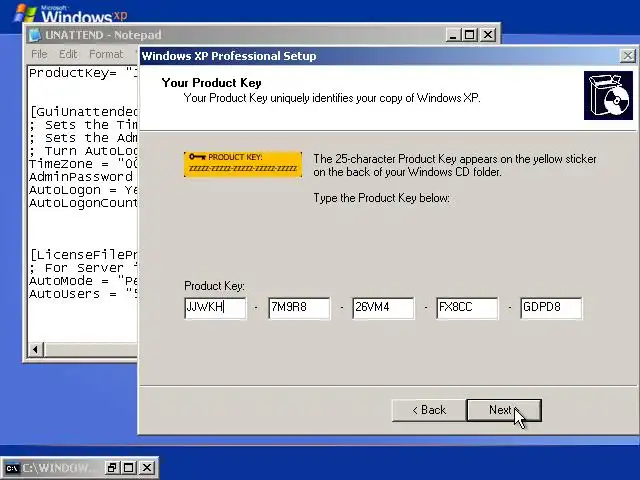The height and width of the screenshot is (480, 640).
Task: Restore the minimized C:\WINDOW command window
Action: 111,467
